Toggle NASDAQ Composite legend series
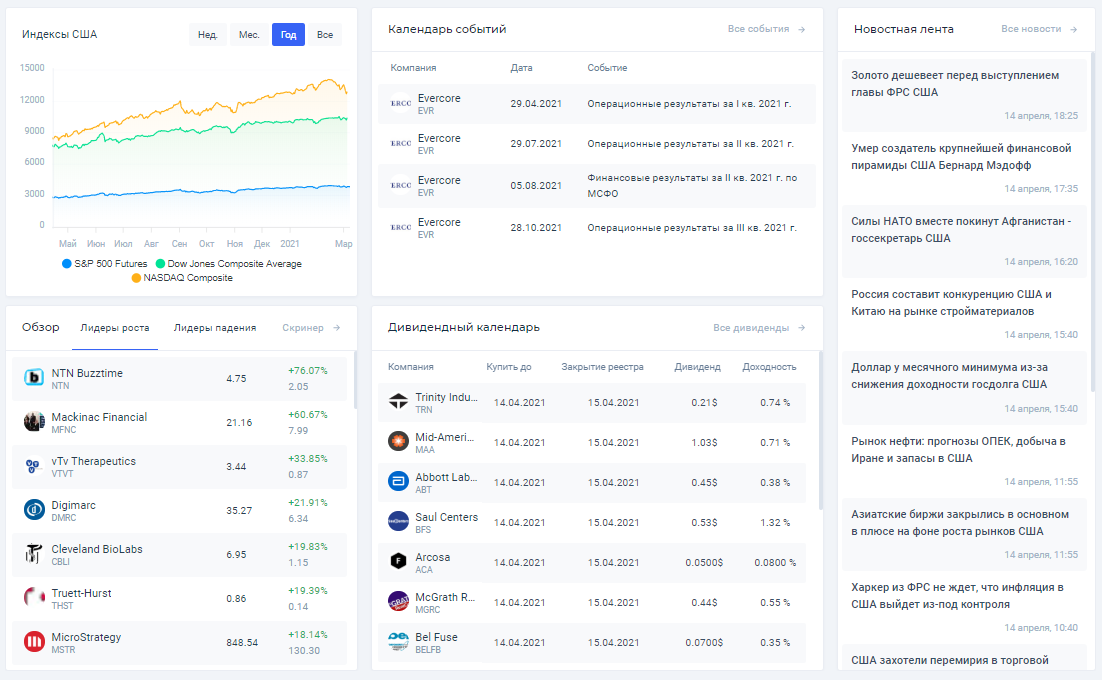The image size is (1102, 680). click(x=182, y=277)
